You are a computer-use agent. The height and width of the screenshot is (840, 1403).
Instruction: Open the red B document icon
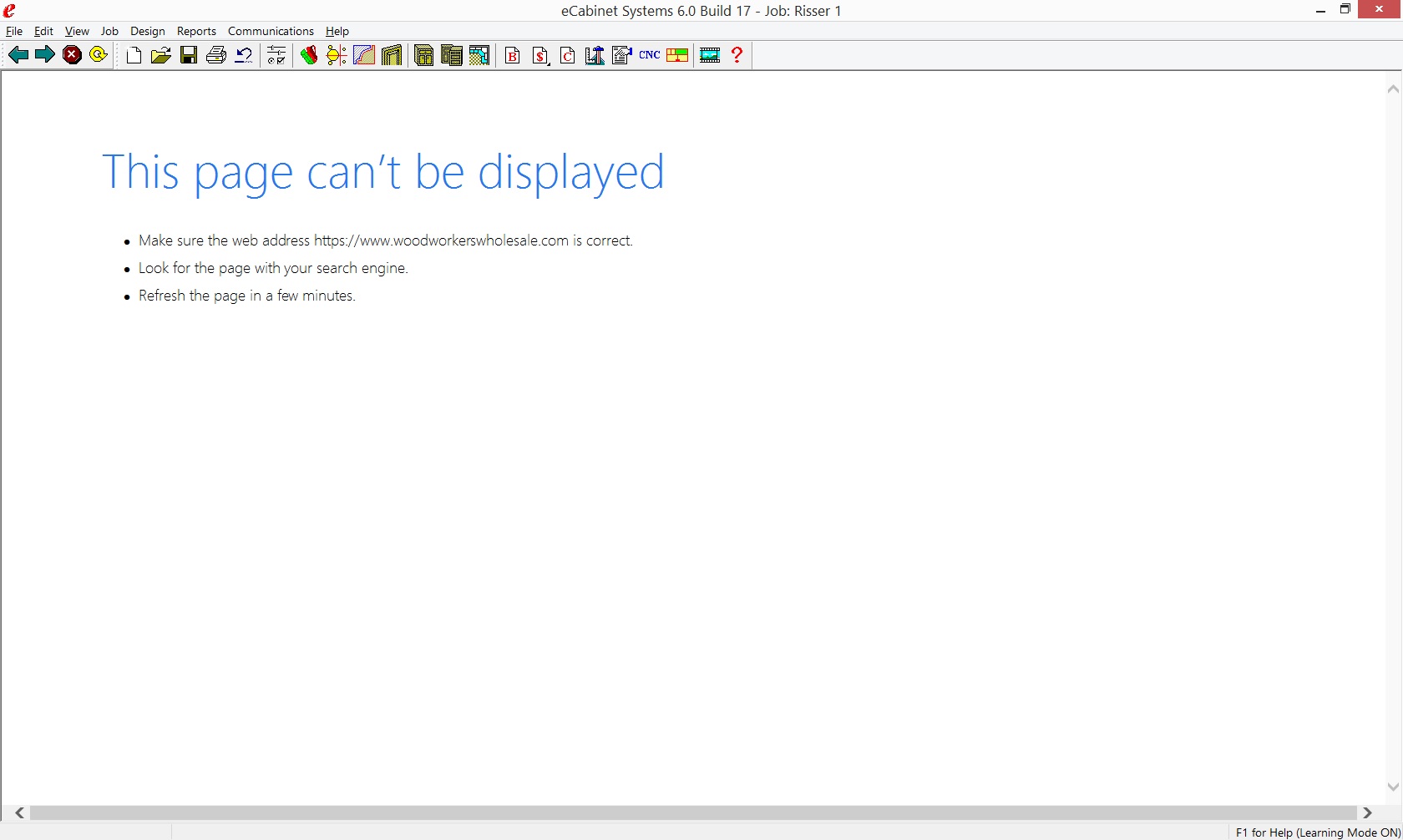pyautogui.click(x=513, y=56)
